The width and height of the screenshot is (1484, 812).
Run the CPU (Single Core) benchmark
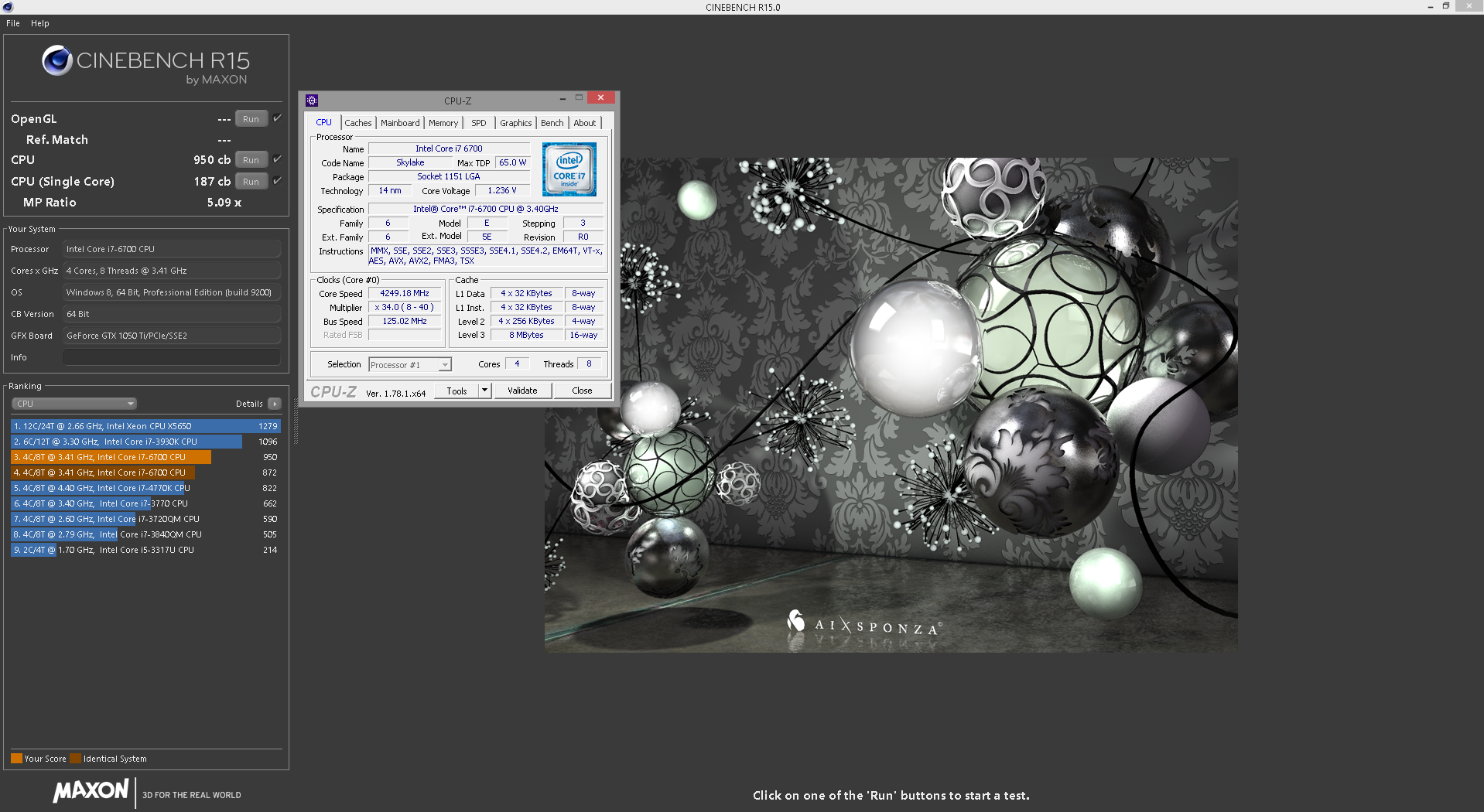(251, 182)
